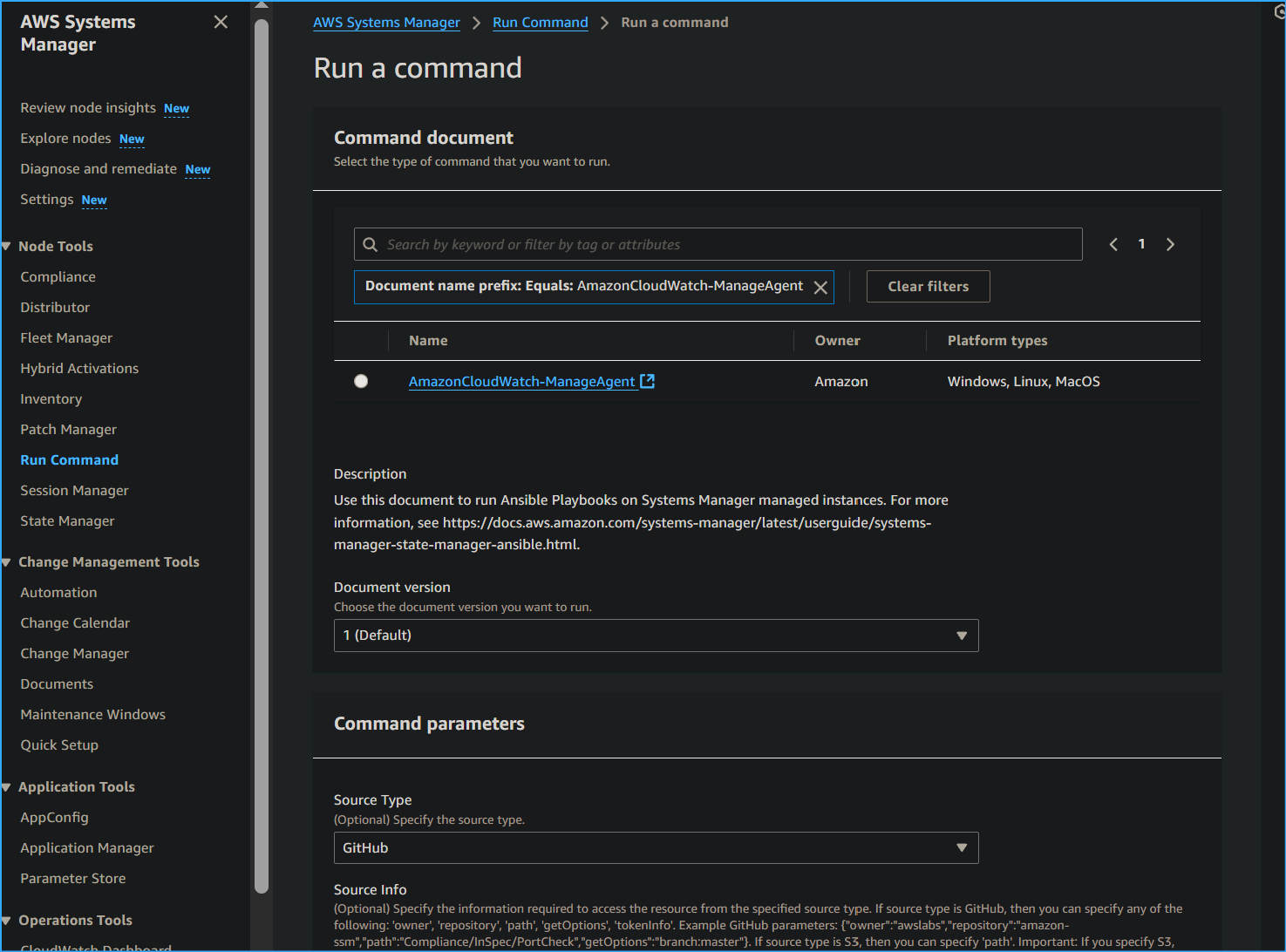Click the history icon in the top right corner
Screen dimensions: 1286x952
[x=1278, y=12]
